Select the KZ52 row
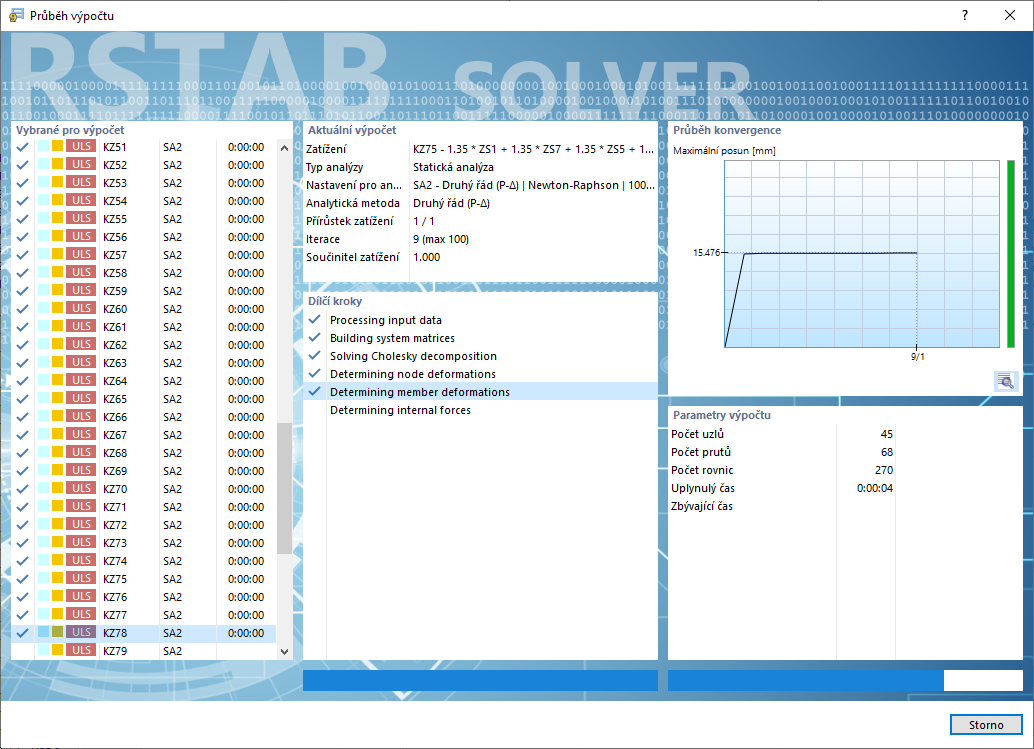This screenshot has width=1034, height=749. tap(144, 165)
